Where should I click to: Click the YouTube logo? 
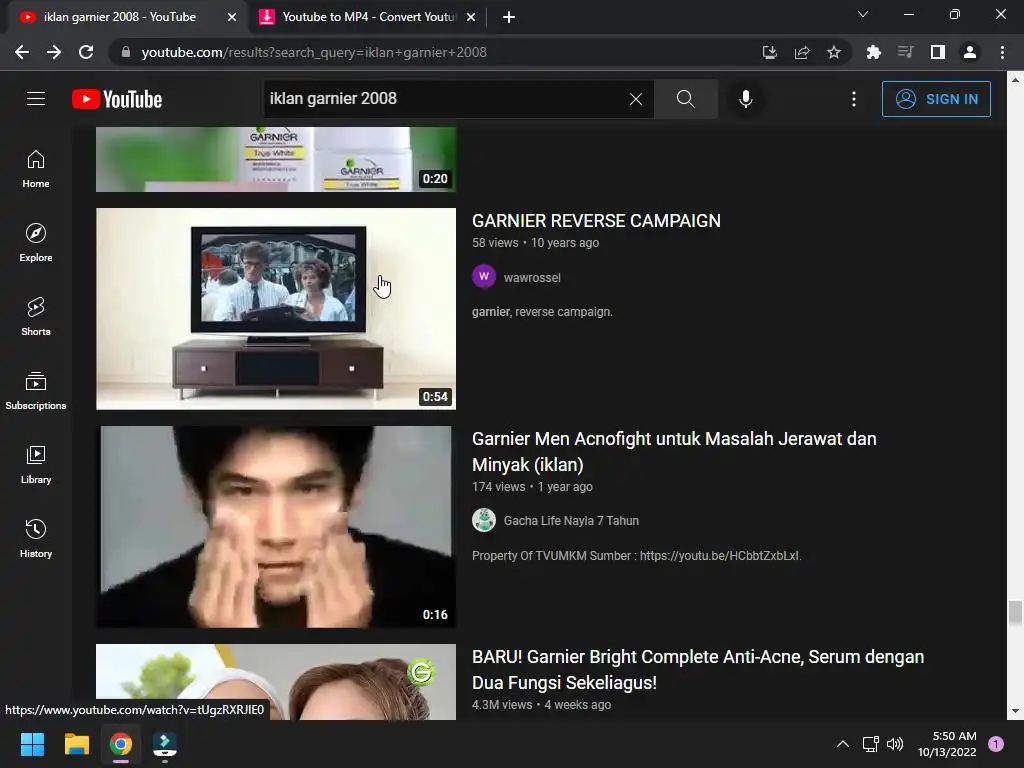pos(117,99)
